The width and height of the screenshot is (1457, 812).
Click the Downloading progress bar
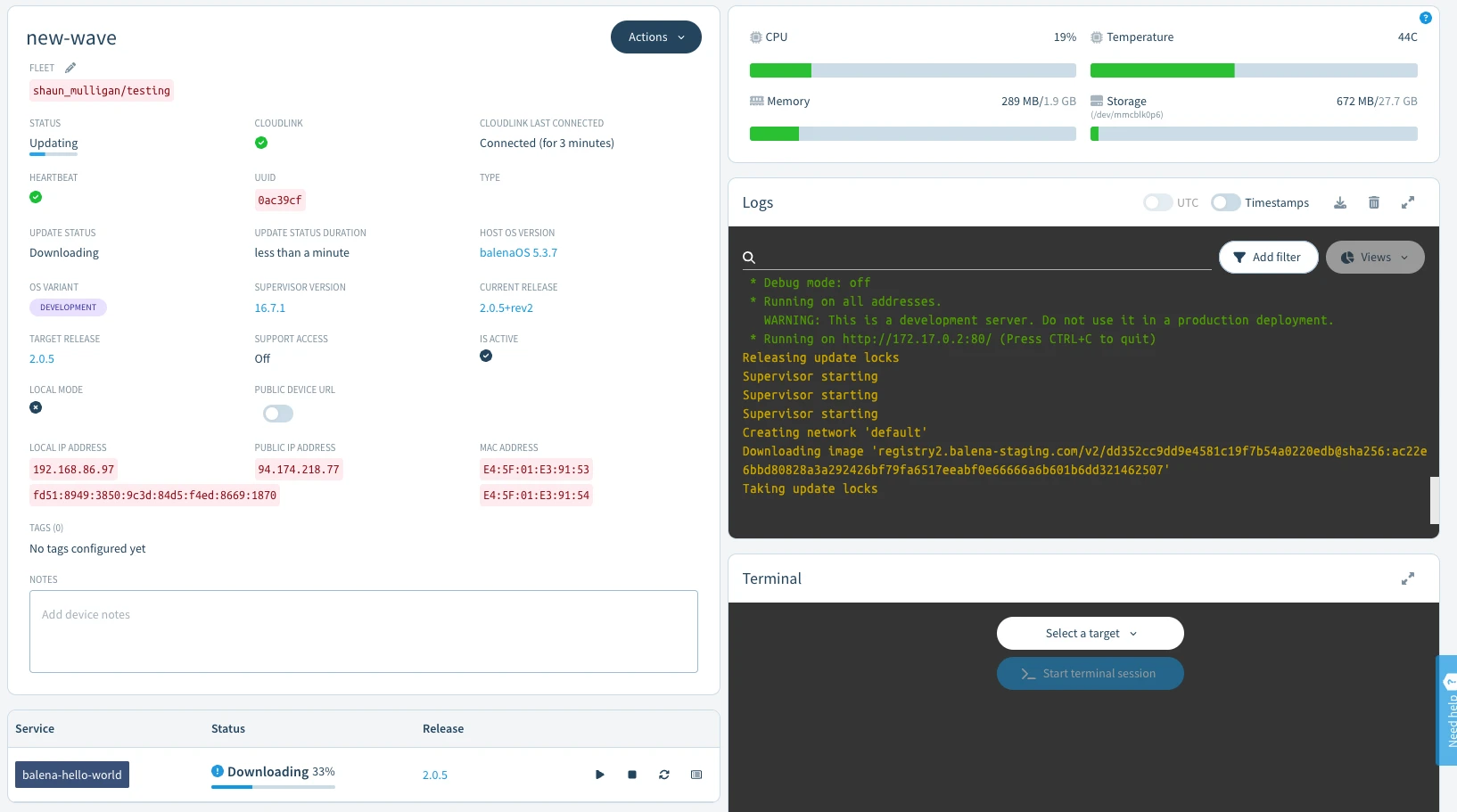click(x=272, y=785)
